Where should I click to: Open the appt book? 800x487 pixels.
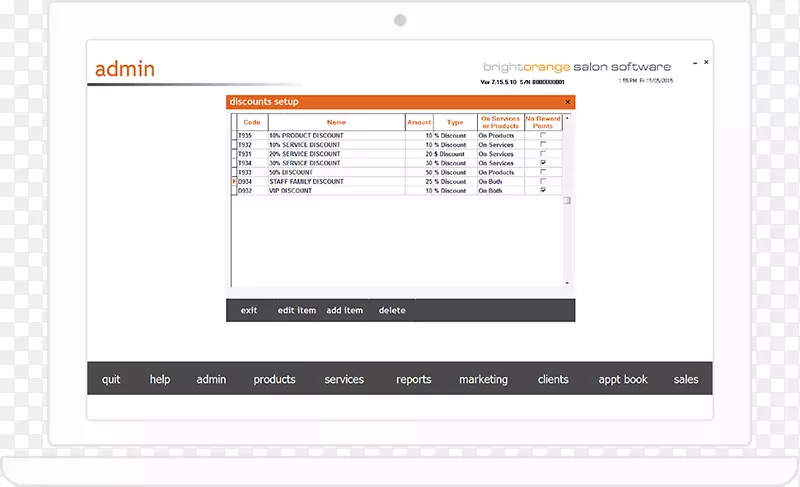click(x=623, y=380)
